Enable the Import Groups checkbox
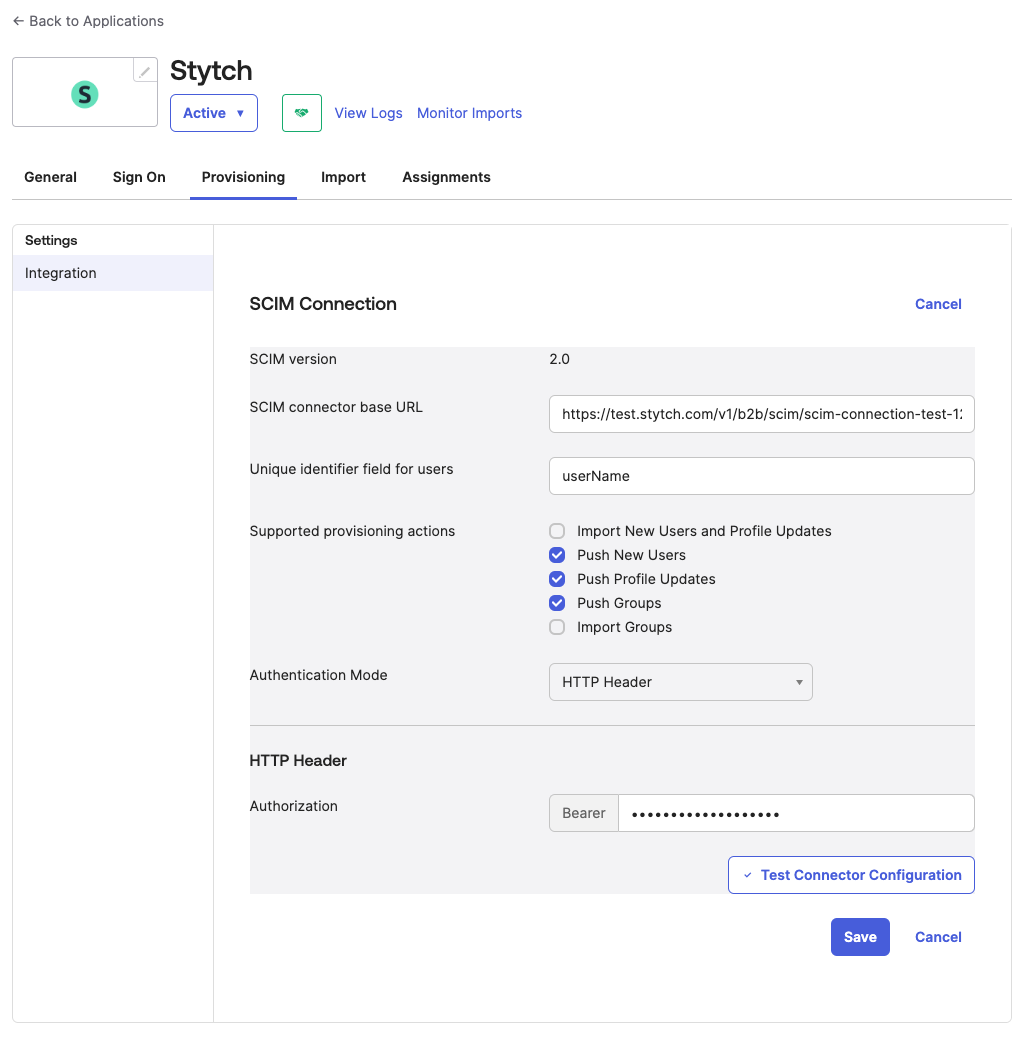1025x1039 pixels. point(556,627)
